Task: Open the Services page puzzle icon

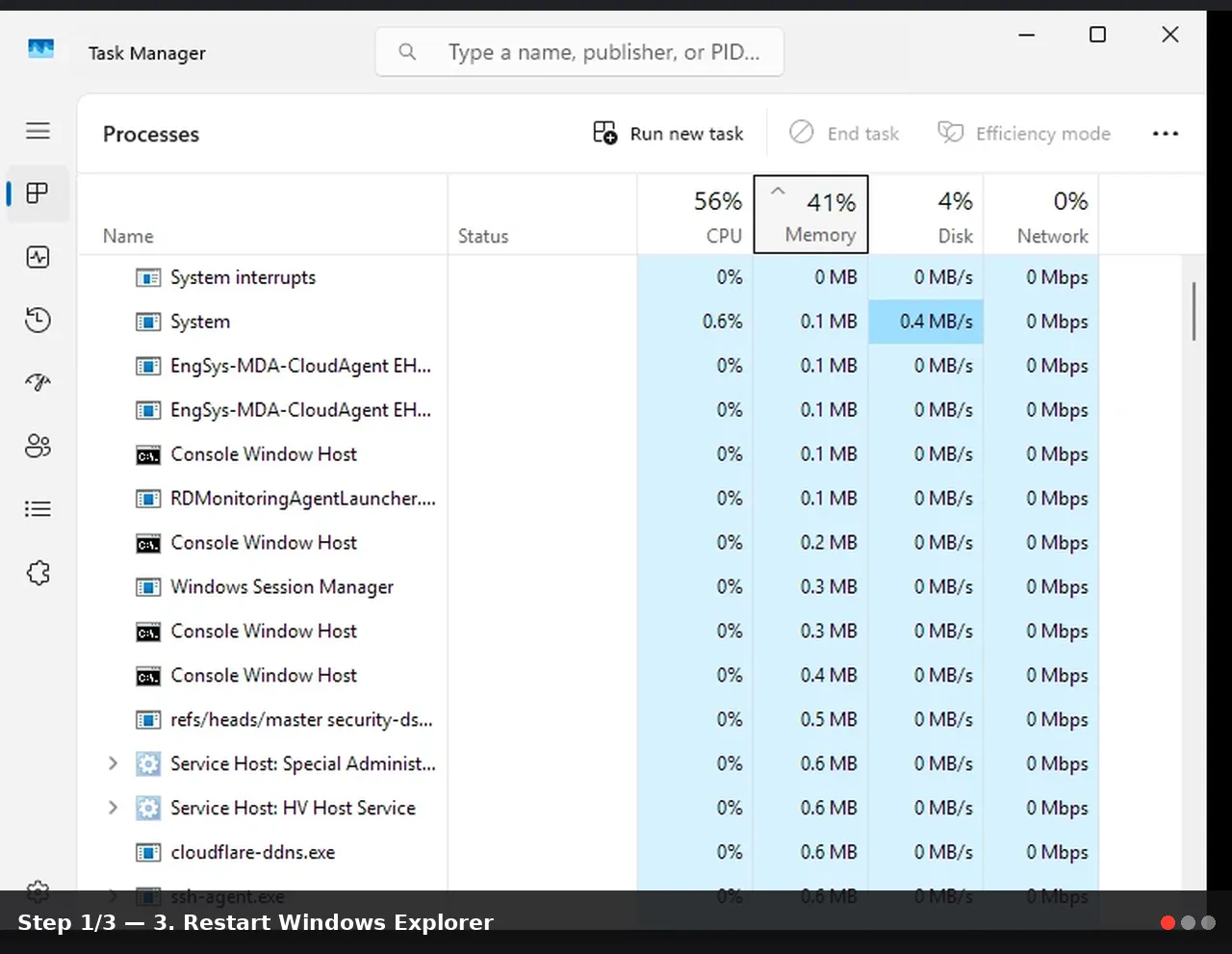Action: 38,573
